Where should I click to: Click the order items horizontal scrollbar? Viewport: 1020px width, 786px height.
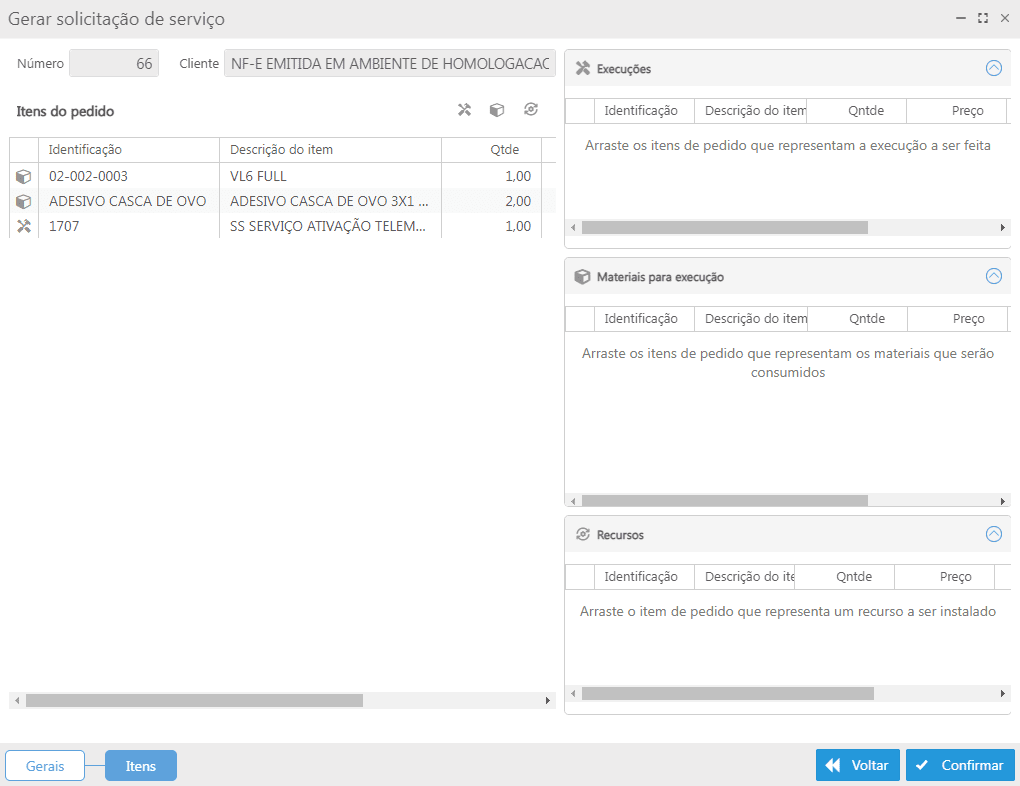(x=194, y=701)
